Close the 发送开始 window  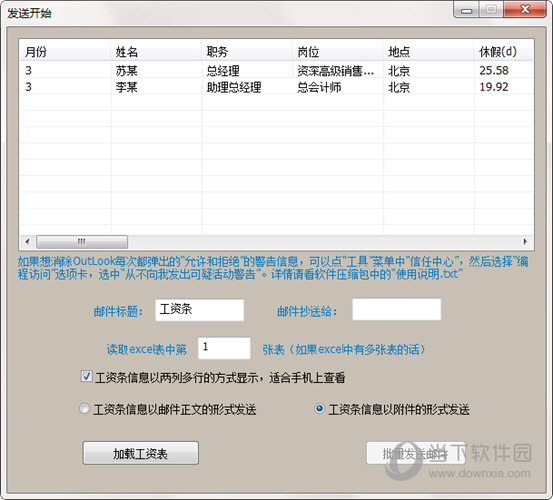pos(525,10)
